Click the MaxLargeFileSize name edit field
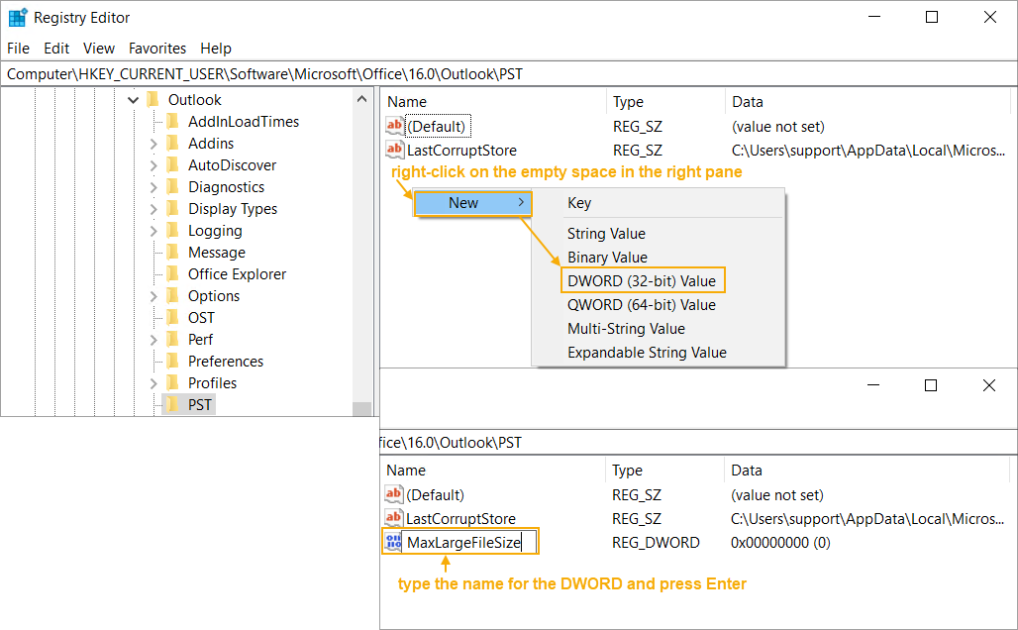The image size is (1018, 630). pyautogui.click(x=469, y=542)
